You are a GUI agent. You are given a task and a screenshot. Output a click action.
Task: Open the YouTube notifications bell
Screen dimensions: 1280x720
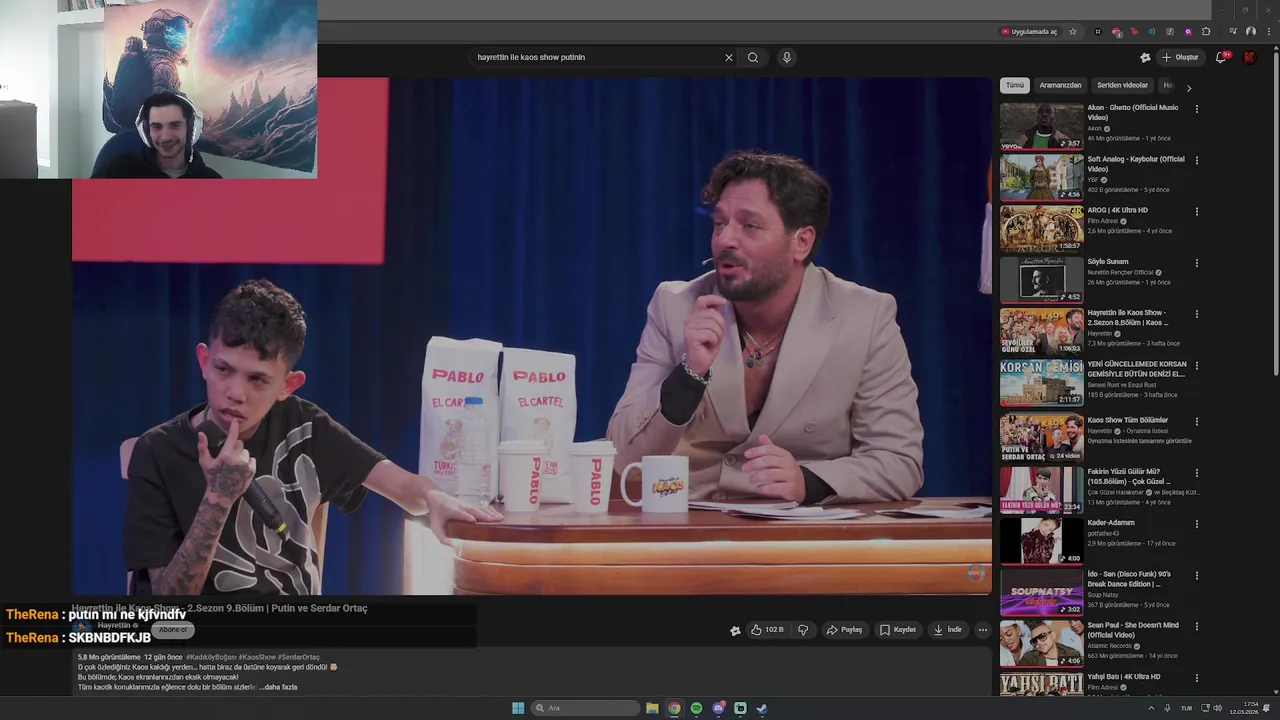[1221, 57]
